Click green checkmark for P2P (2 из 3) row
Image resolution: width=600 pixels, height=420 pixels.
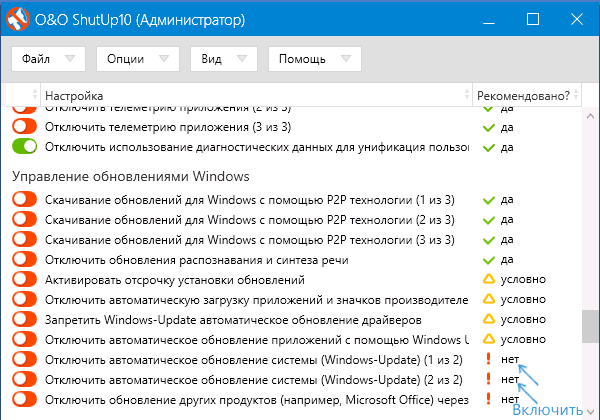click(489, 220)
